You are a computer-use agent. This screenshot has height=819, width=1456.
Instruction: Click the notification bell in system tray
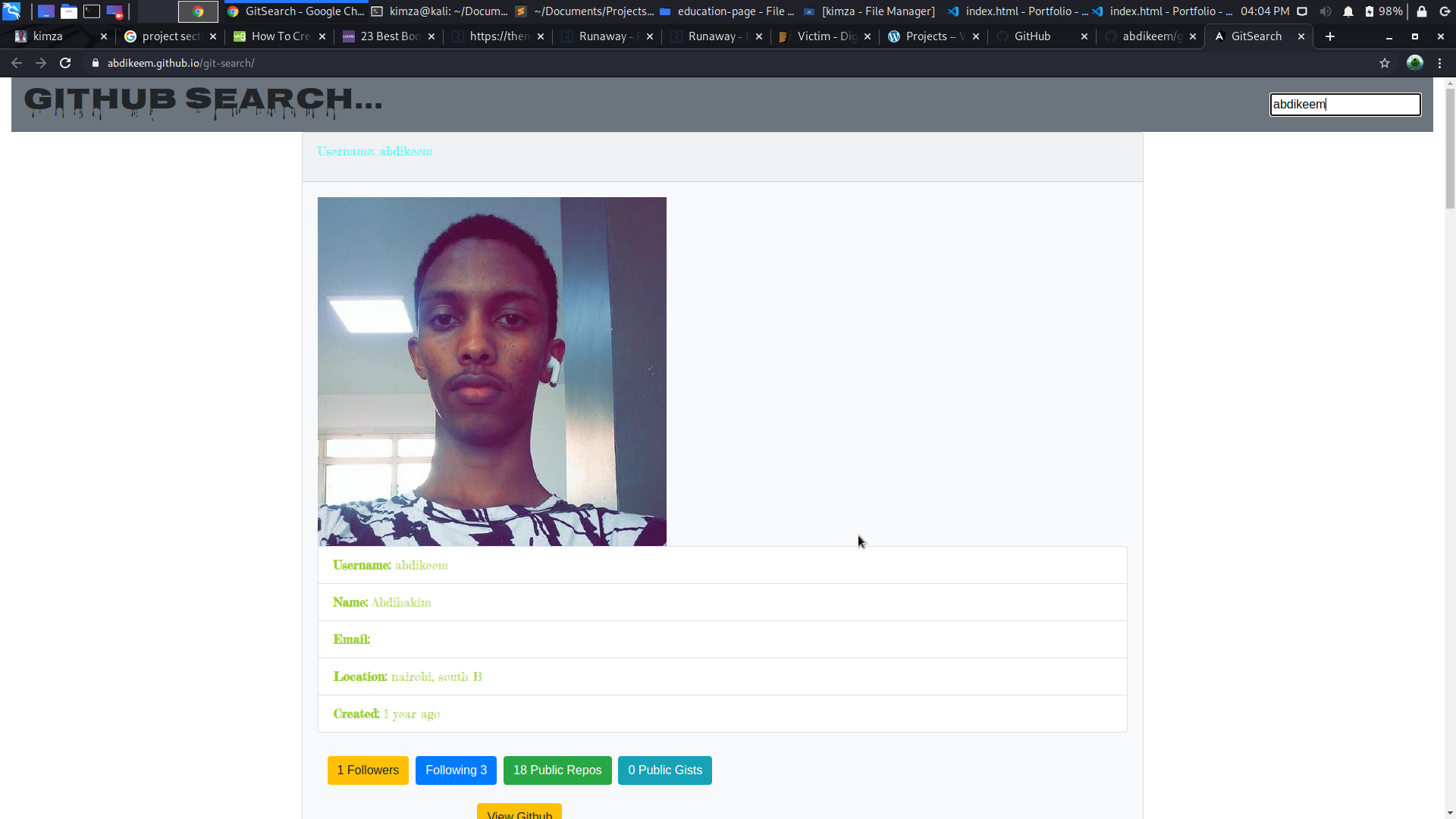click(x=1348, y=11)
